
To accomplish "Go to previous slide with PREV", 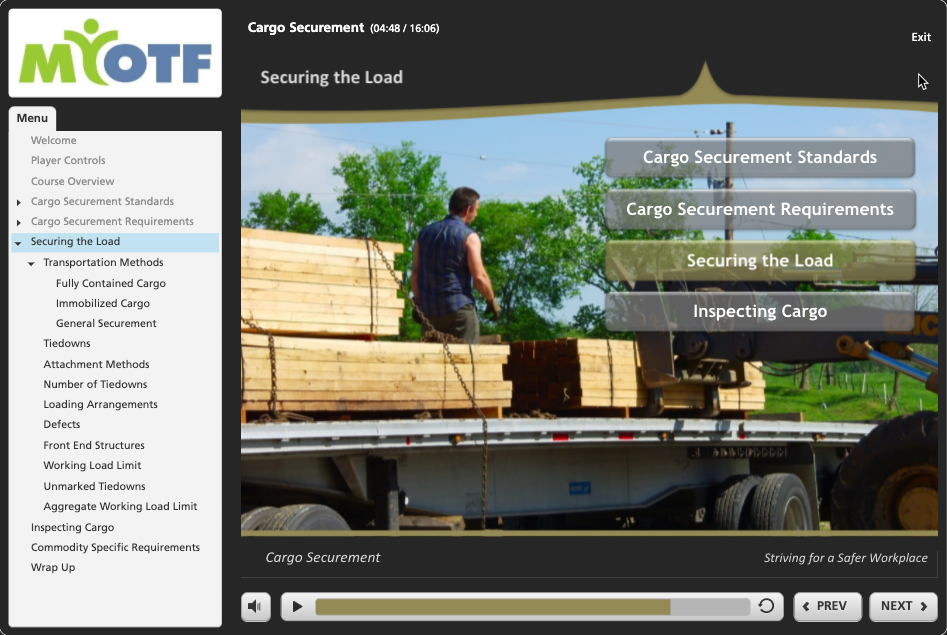I will click(827, 606).
